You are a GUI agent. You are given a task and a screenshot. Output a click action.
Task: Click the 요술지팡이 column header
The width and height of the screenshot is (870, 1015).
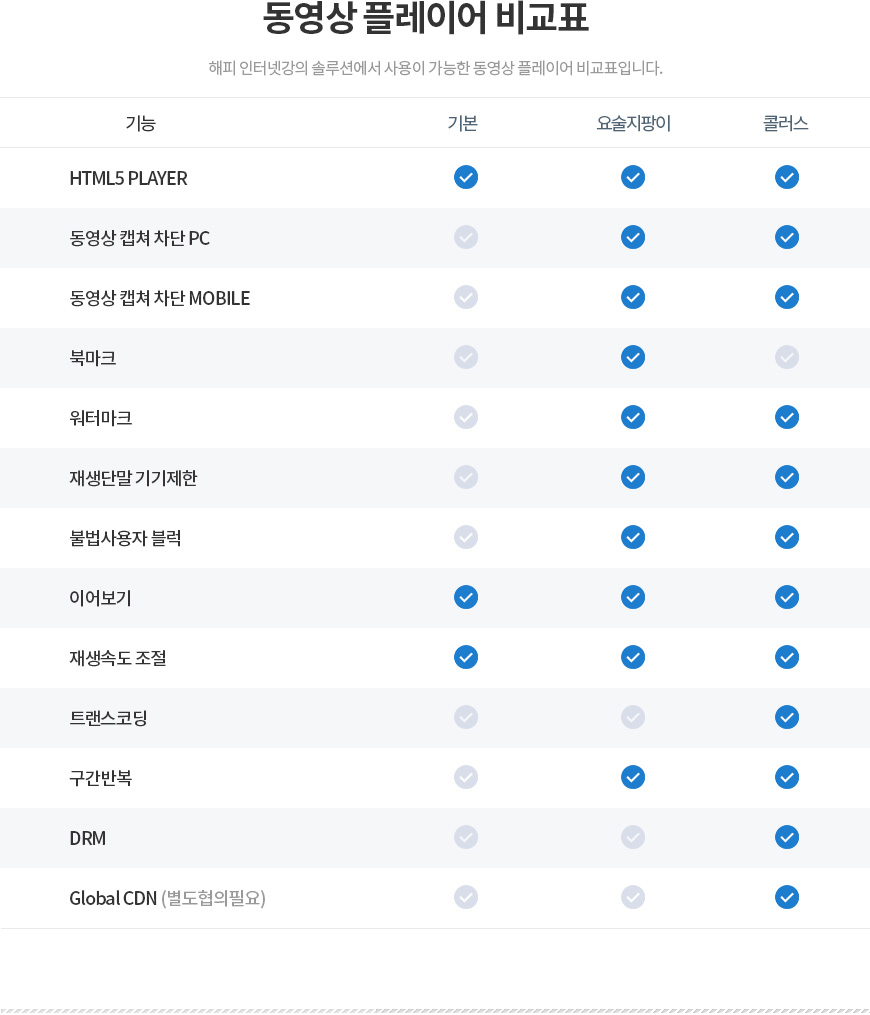pyautogui.click(x=634, y=123)
